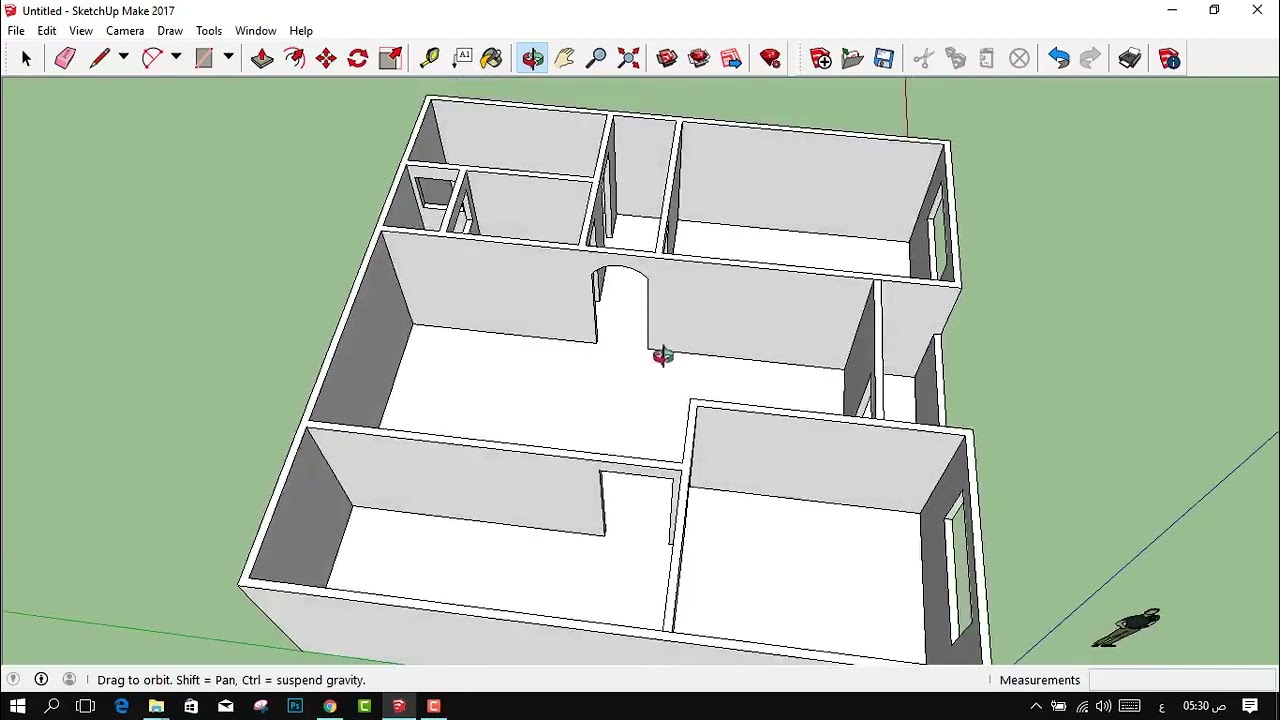Activate the Push/Pull tool
The image size is (1280, 720).
pyautogui.click(x=262, y=59)
